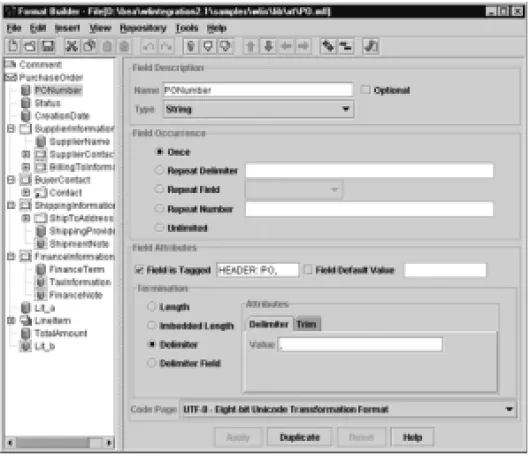Click the tree panel scrollbar's right arrow

pos(109,442)
